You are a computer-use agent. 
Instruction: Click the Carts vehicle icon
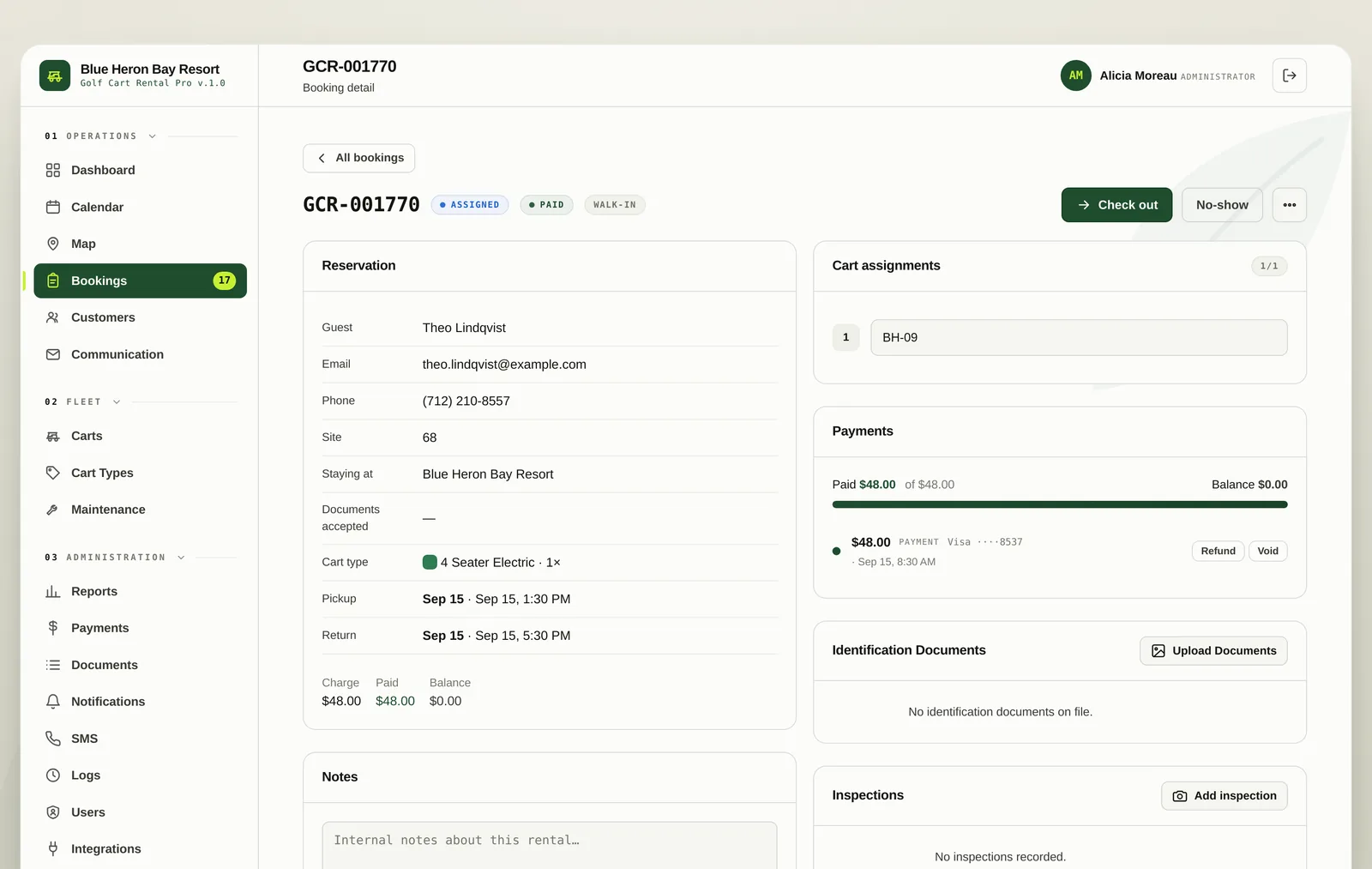pos(53,436)
